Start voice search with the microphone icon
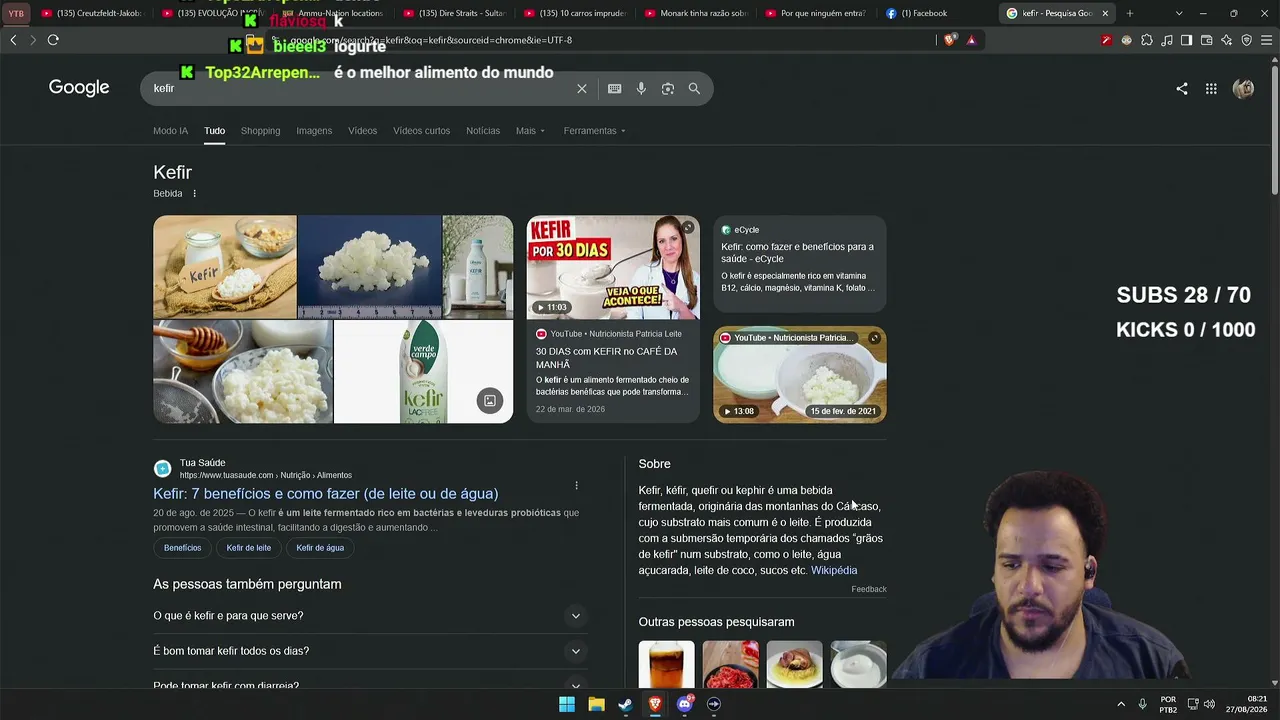The width and height of the screenshot is (1280, 720). point(641,89)
